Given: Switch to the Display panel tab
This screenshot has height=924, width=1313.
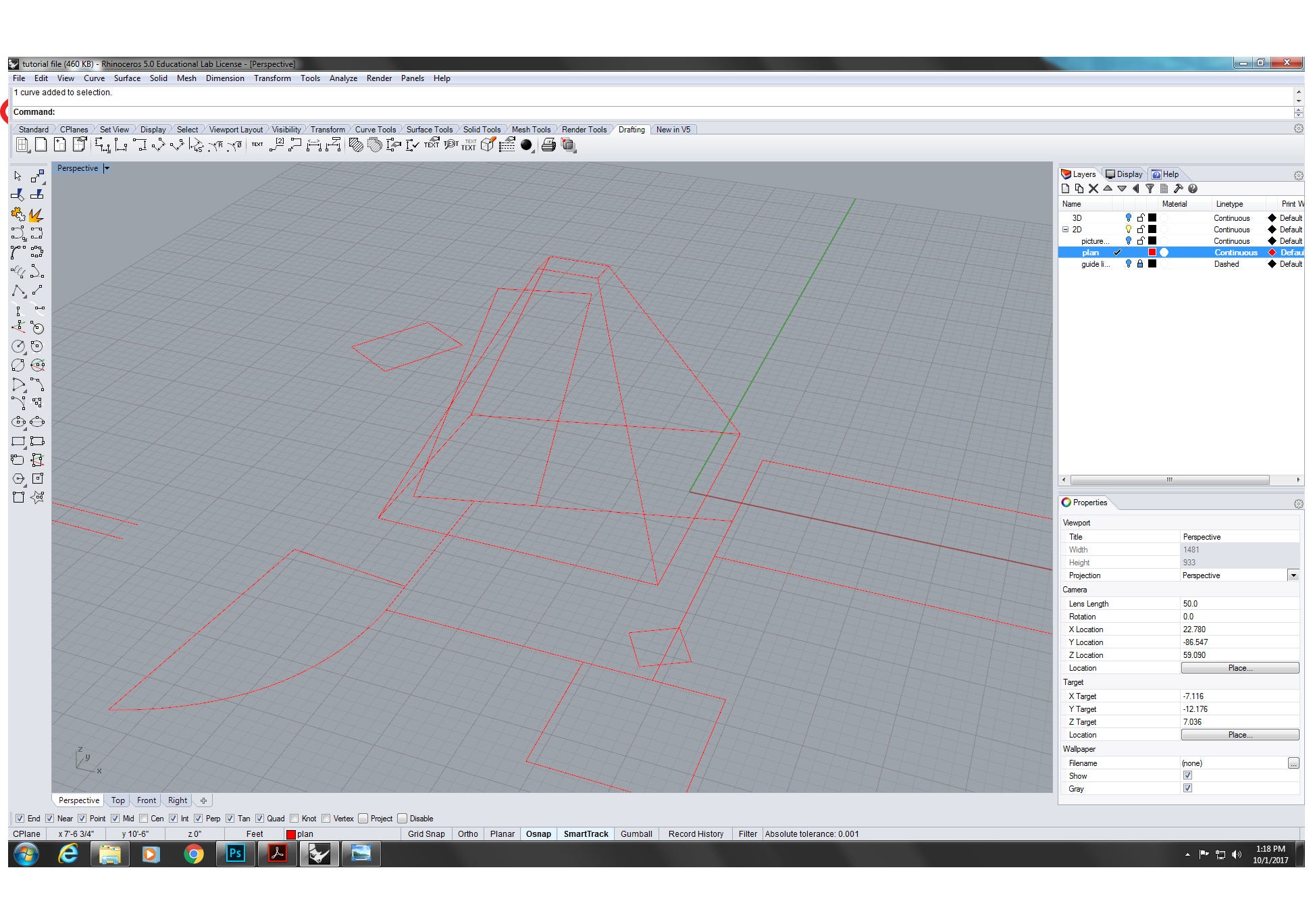Looking at the screenshot, I should pos(1124,174).
